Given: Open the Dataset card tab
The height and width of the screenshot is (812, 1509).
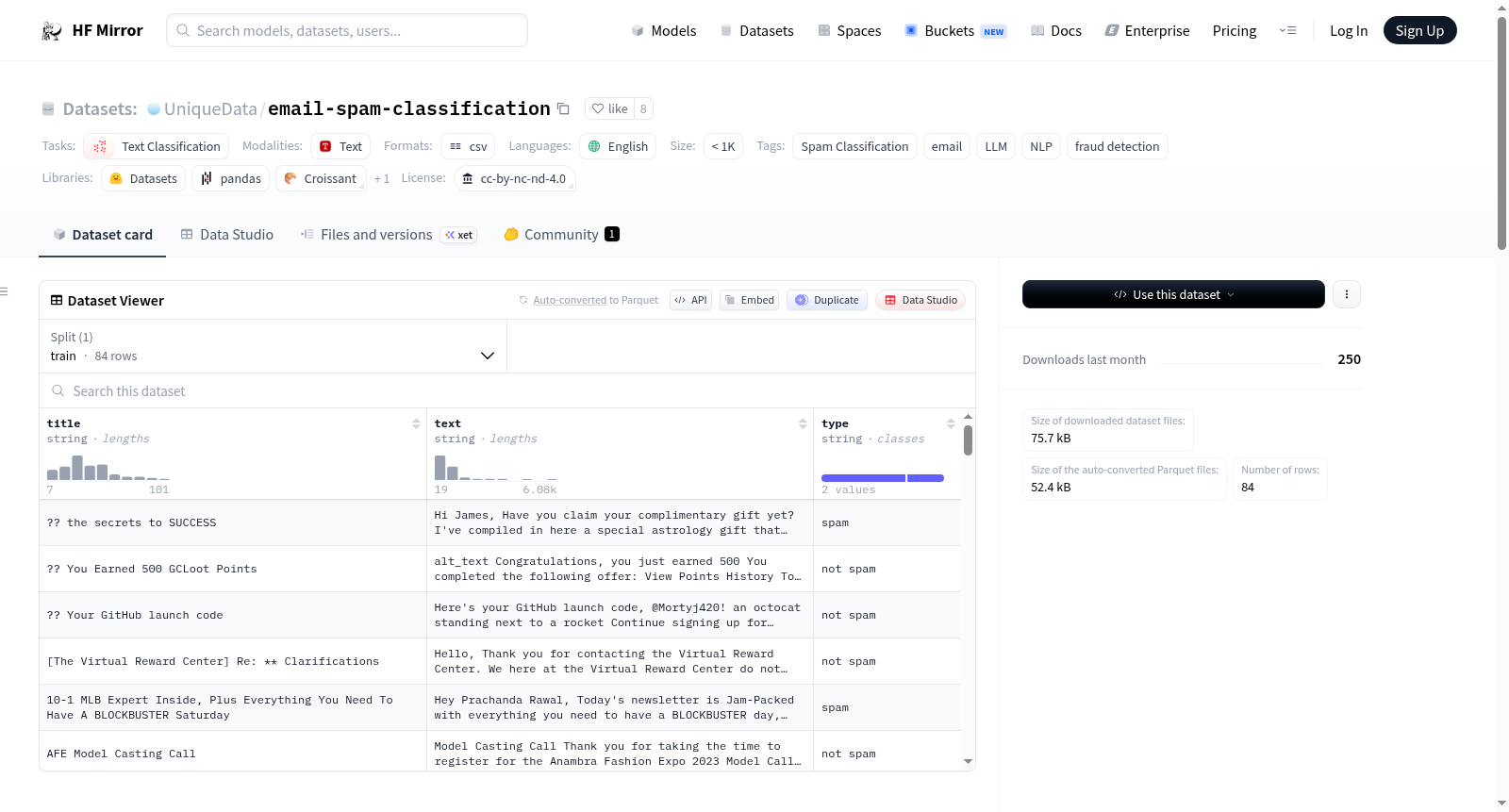Looking at the screenshot, I should point(103,235).
